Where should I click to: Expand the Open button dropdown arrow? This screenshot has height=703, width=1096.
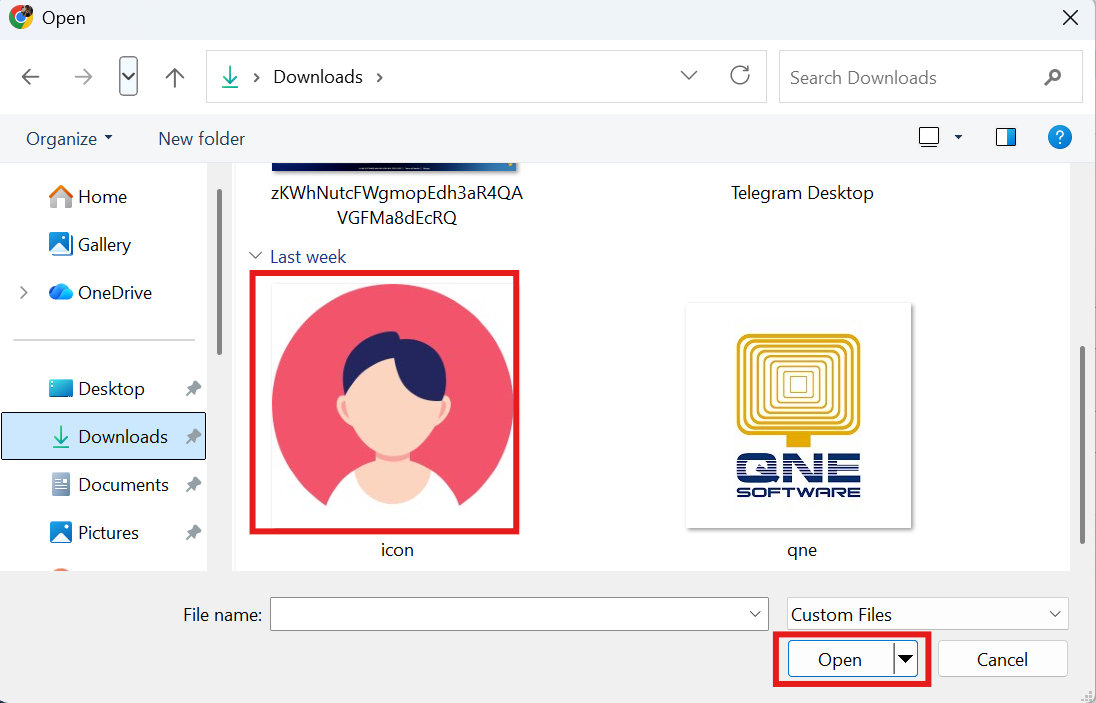point(905,659)
